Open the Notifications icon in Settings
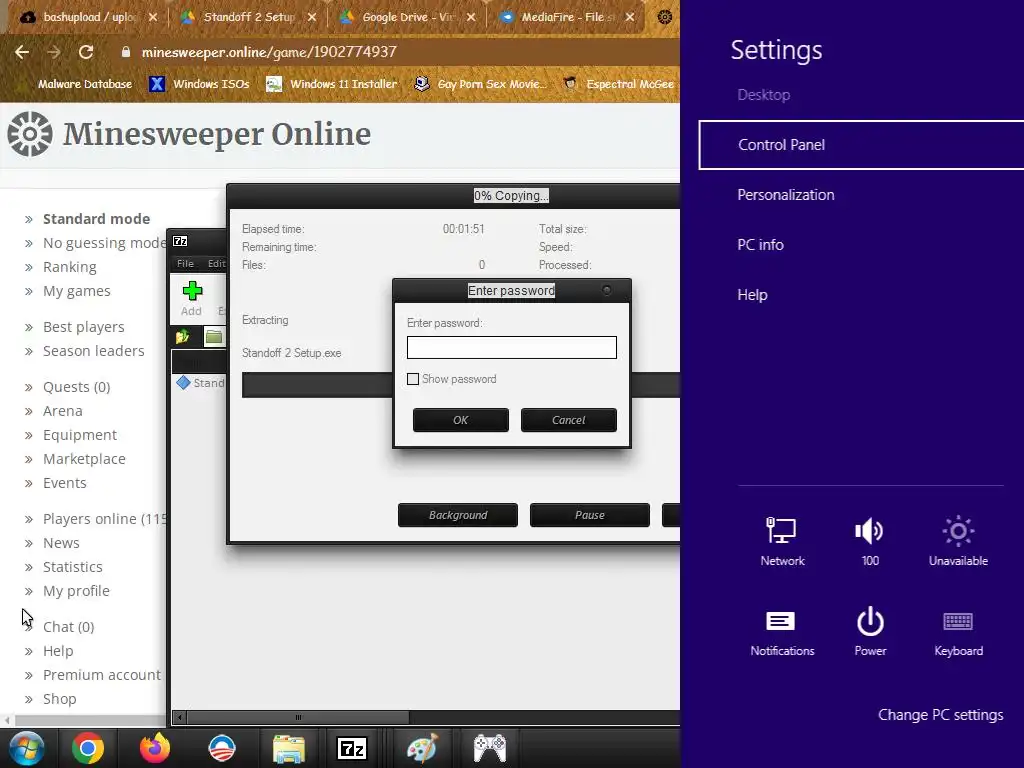 click(782, 632)
